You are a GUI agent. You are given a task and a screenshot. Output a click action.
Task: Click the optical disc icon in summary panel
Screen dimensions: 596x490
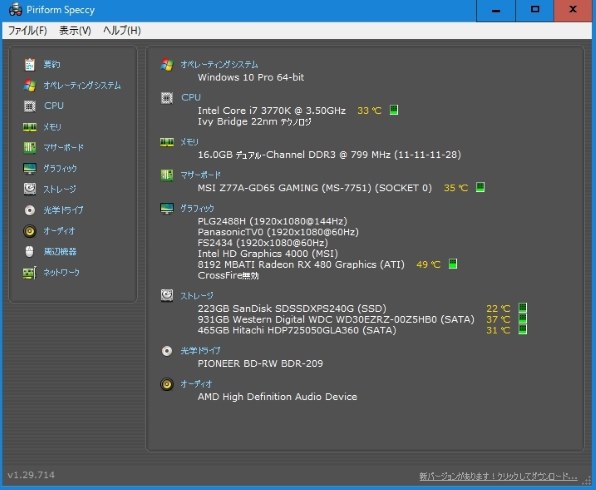pos(167,351)
